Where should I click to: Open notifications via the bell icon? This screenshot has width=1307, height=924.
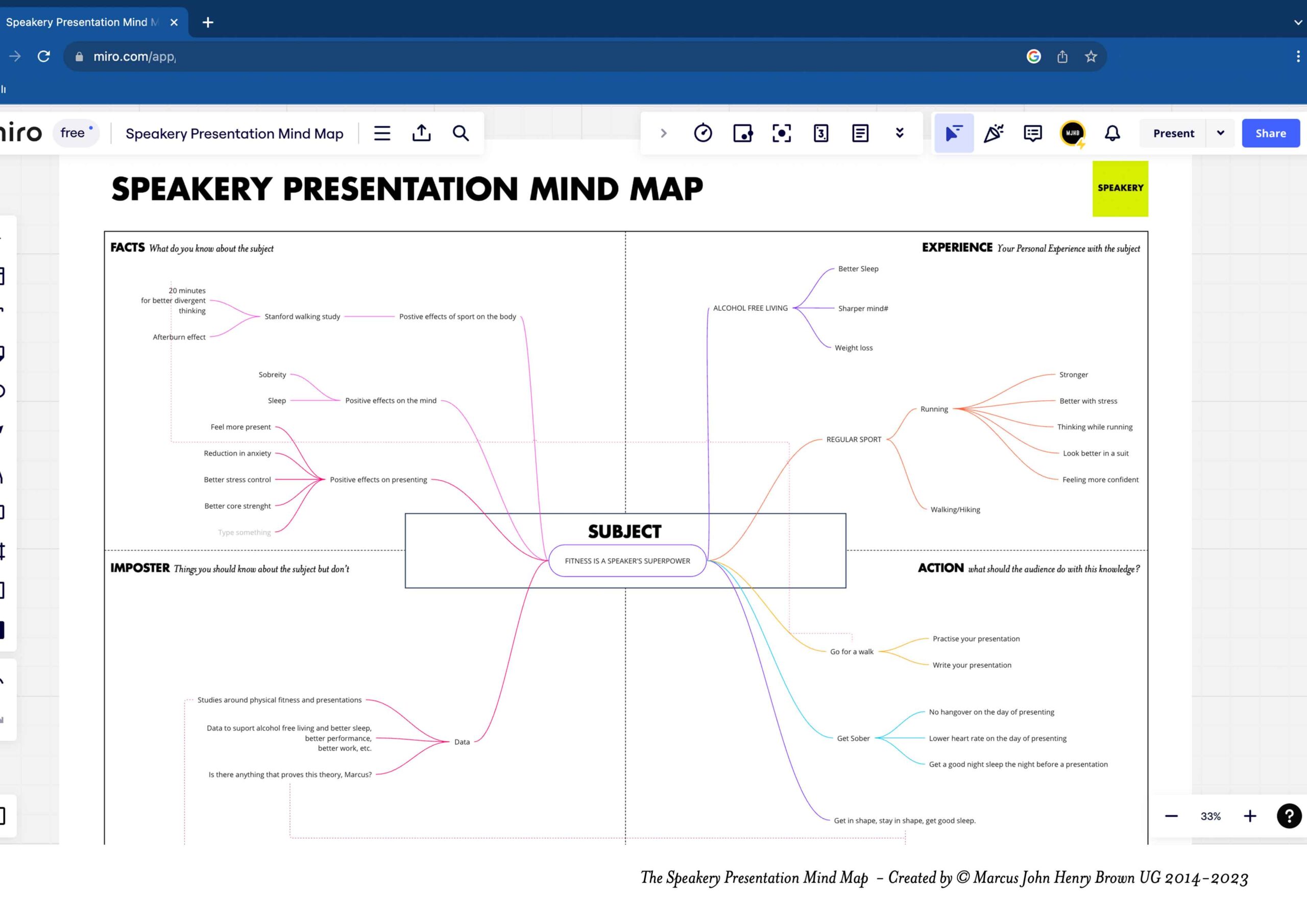click(1112, 133)
